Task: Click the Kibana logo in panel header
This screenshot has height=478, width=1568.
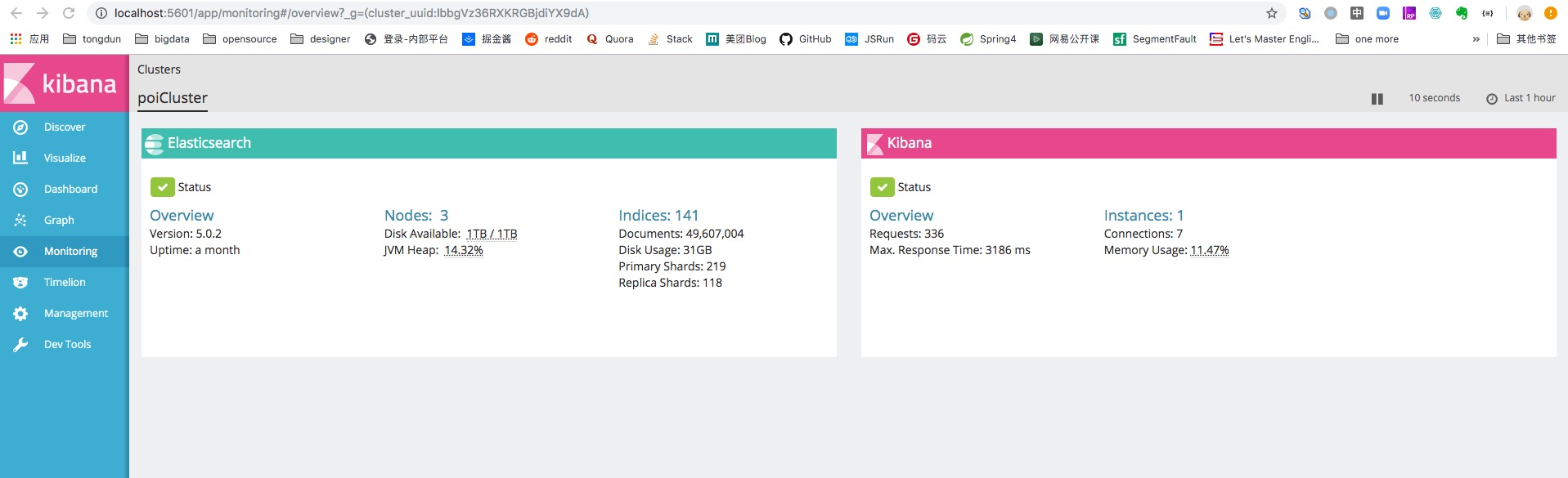Action: (874, 144)
